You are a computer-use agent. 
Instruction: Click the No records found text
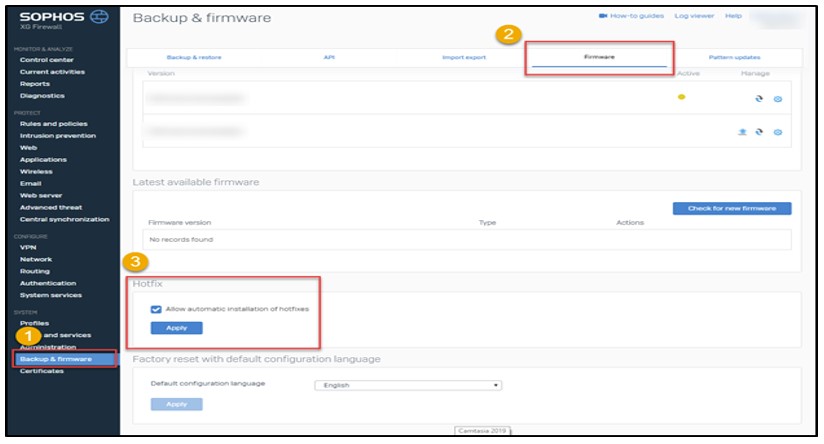click(181, 240)
